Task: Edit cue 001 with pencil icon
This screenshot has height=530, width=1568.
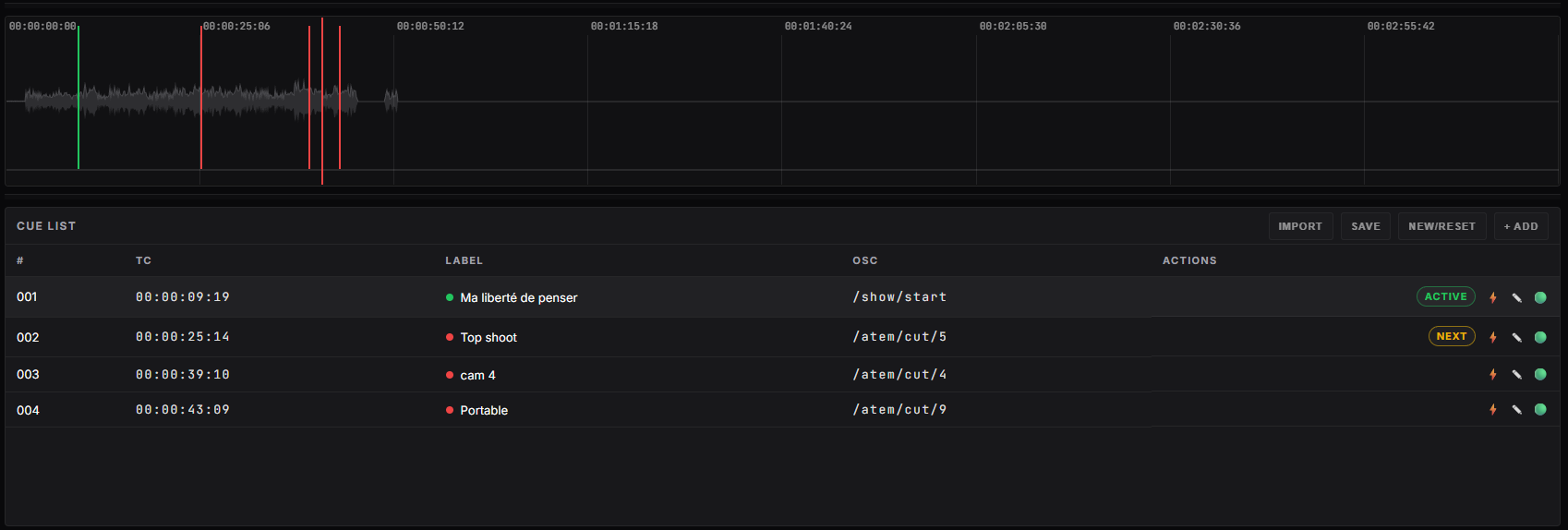Action: [x=1516, y=297]
